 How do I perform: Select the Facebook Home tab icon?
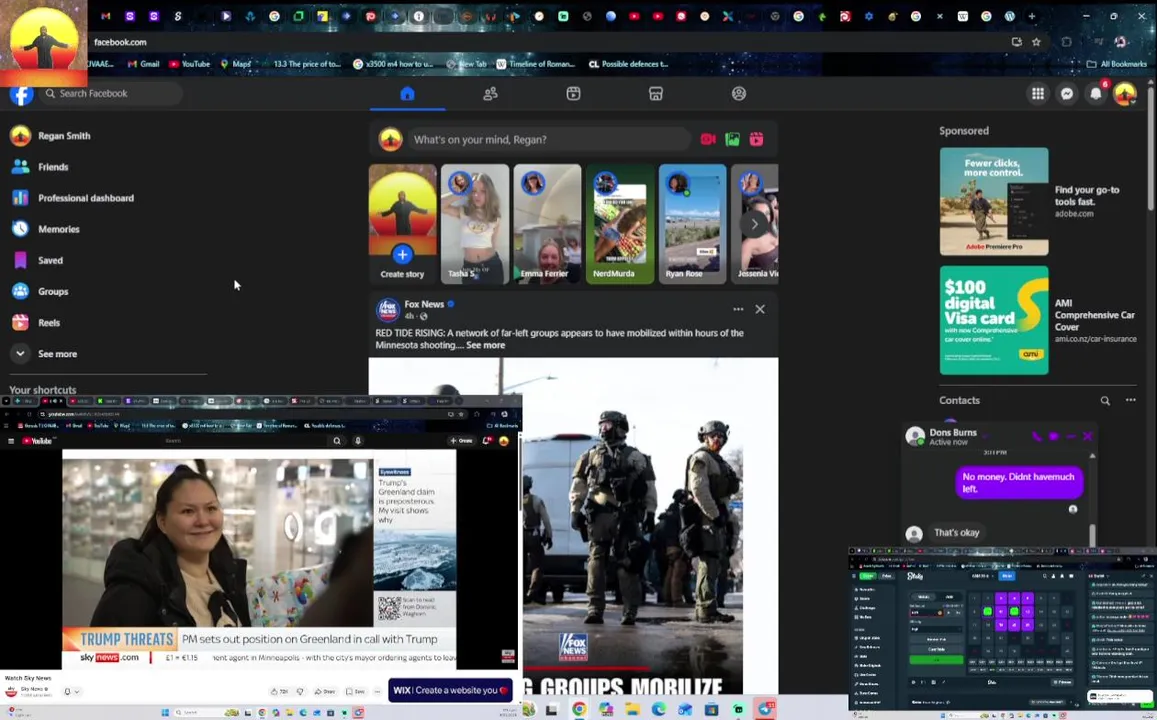[x=407, y=94]
